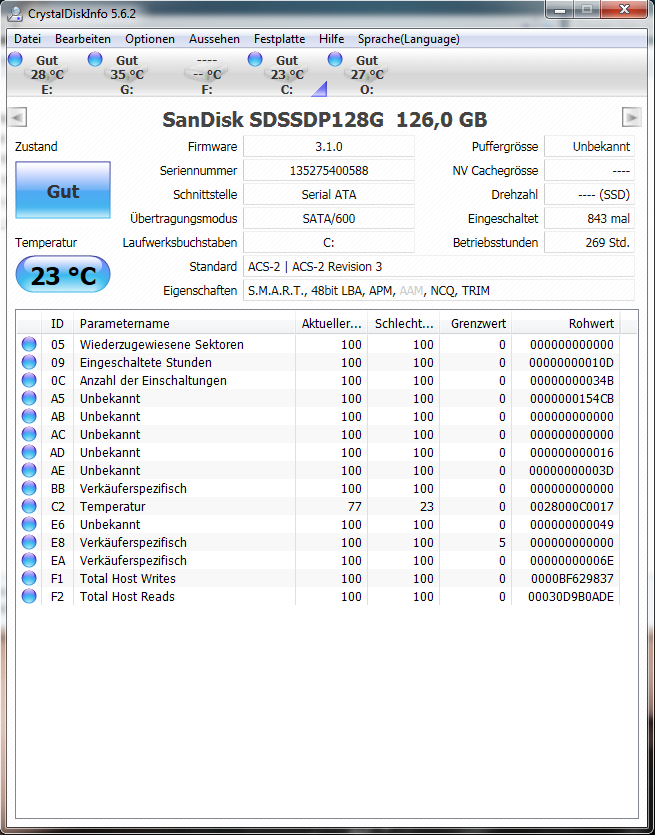Open the Festplatte menu
655x835 pixels.
tap(280, 39)
